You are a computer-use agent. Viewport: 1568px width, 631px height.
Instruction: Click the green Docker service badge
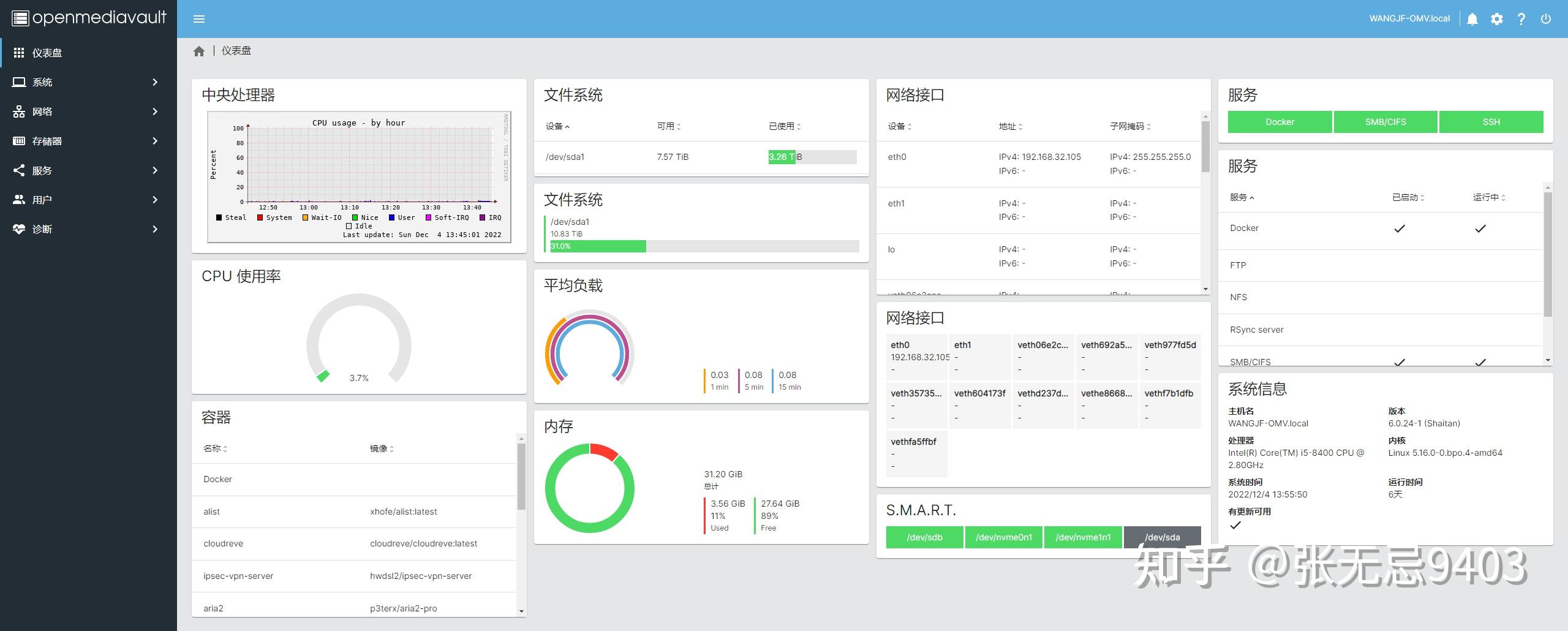1280,122
